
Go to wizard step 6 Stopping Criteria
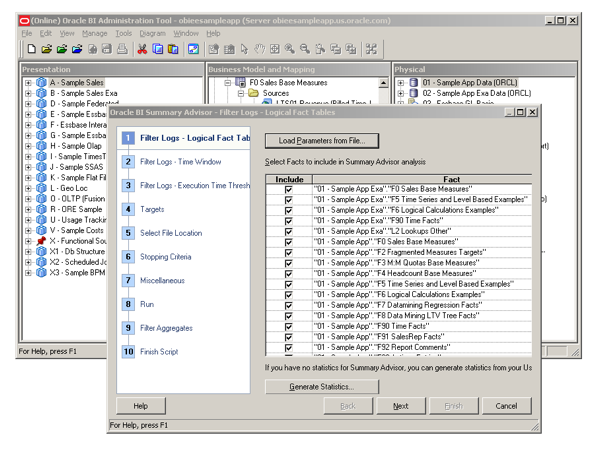tap(166, 257)
